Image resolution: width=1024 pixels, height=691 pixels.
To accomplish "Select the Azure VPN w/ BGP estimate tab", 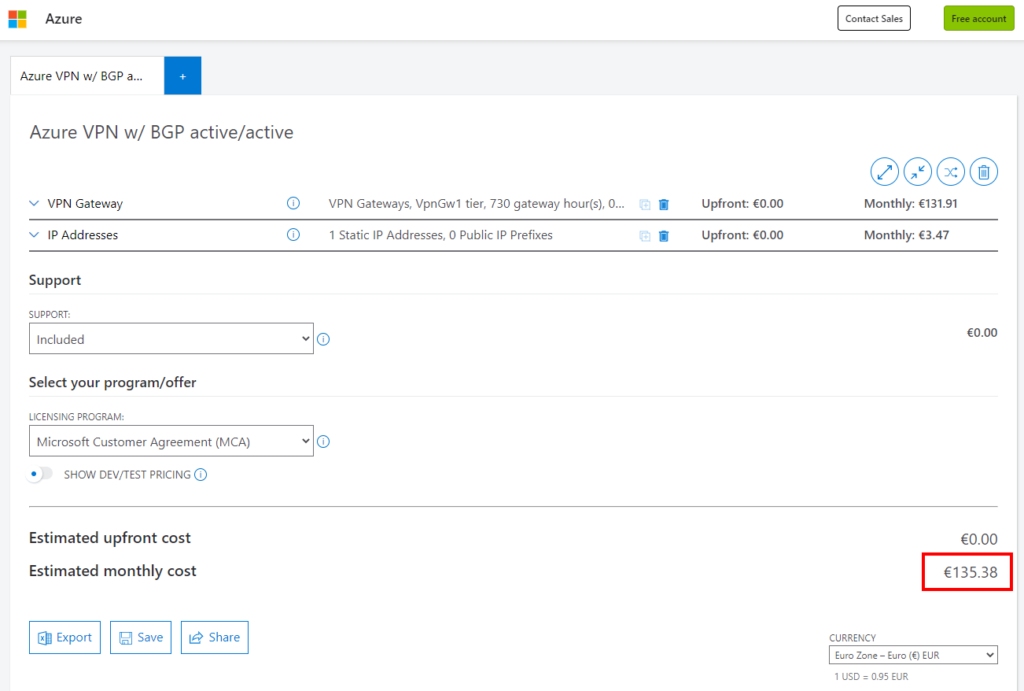I will [87, 76].
